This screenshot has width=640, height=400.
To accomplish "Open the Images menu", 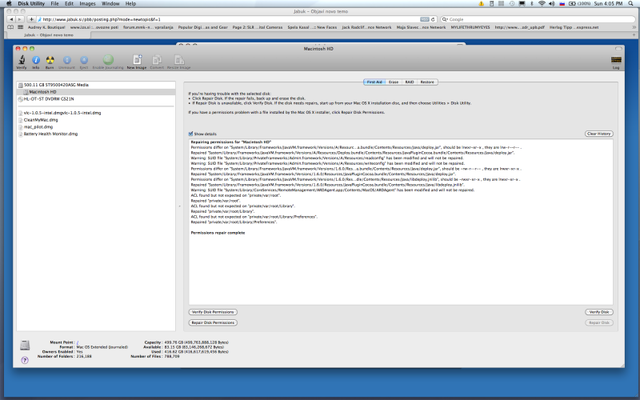I will pyautogui.click(x=87, y=3).
